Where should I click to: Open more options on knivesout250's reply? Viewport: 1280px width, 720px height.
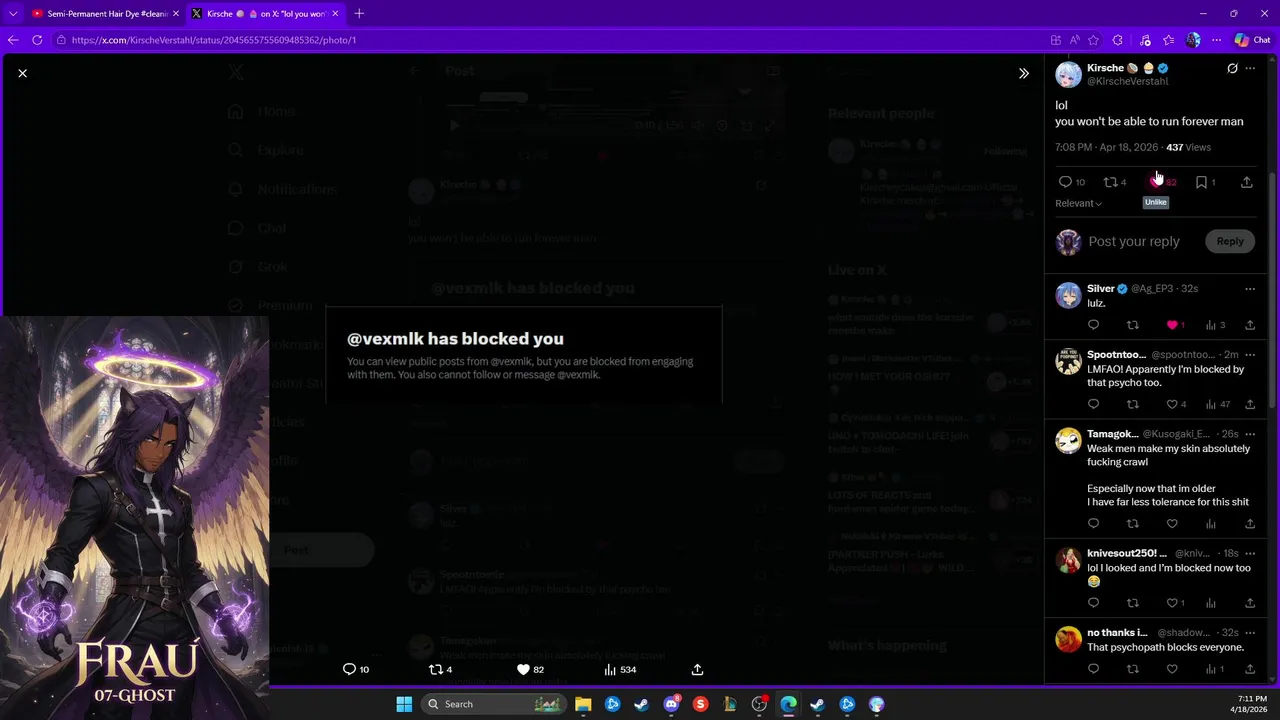point(1250,553)
